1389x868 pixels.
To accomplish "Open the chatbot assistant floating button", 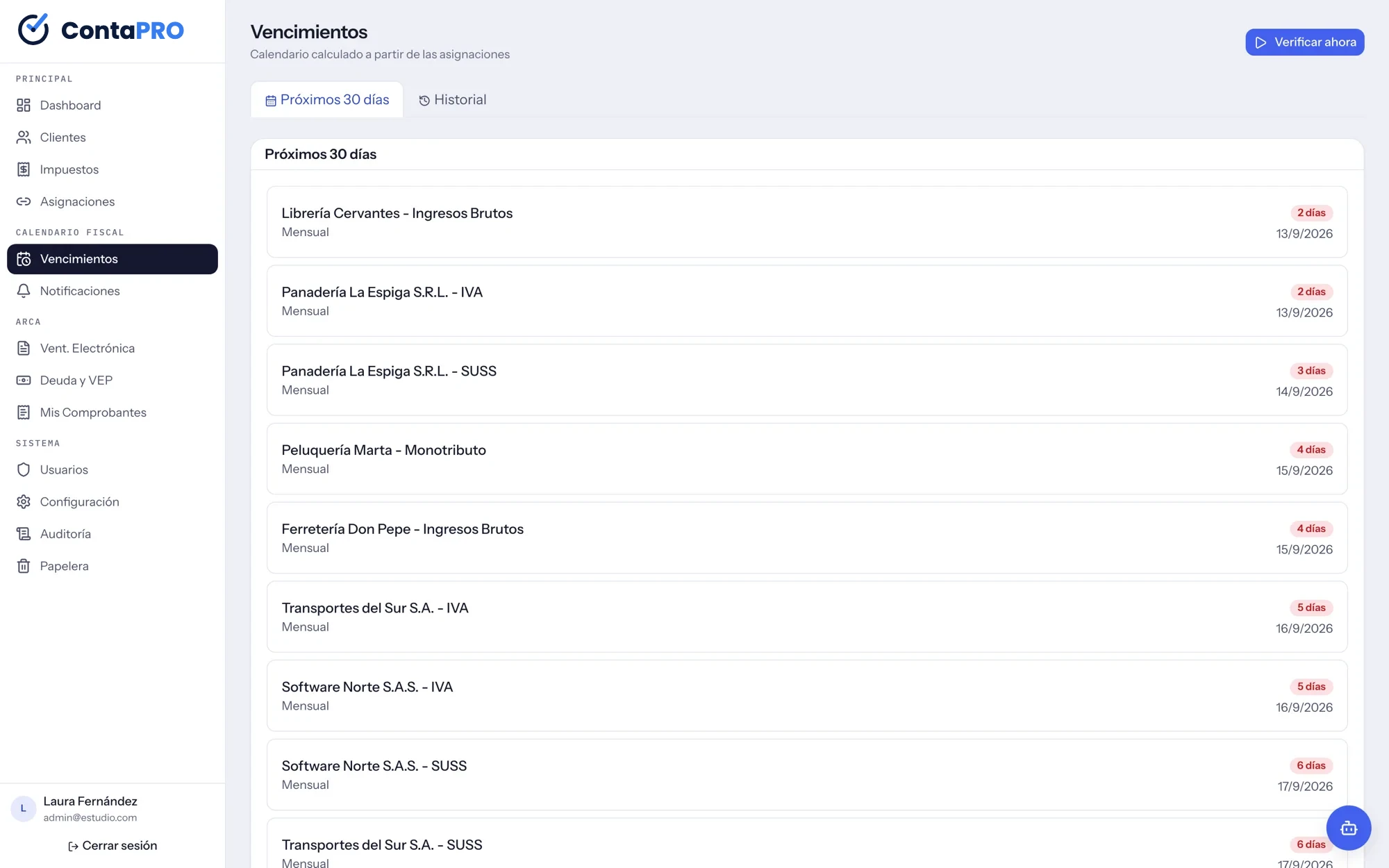I will [1348, 828].
